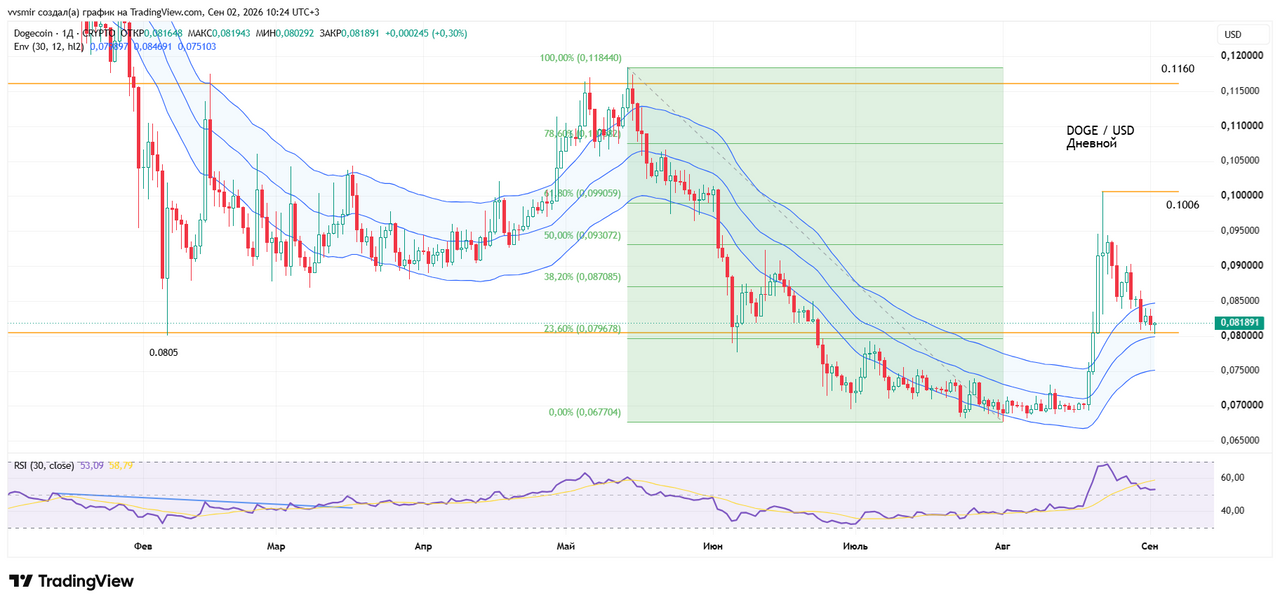Select the USD currency label on price axis
Viewport: 1280px width, 605px height.
tap(1232, 34)
